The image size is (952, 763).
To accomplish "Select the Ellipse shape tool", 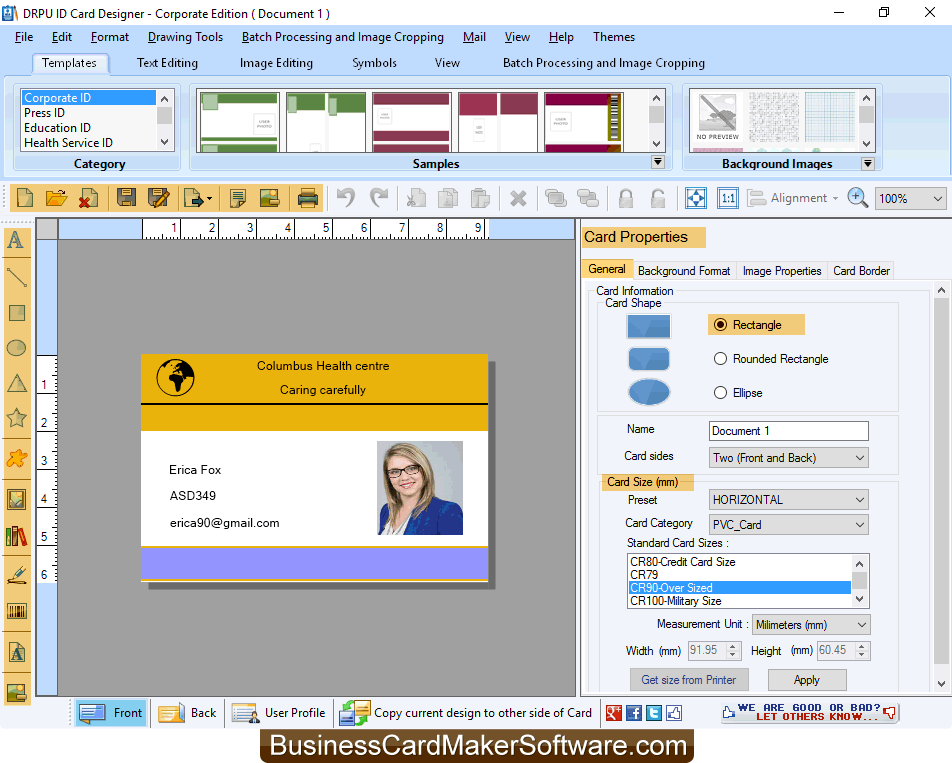I will [16, 348].
